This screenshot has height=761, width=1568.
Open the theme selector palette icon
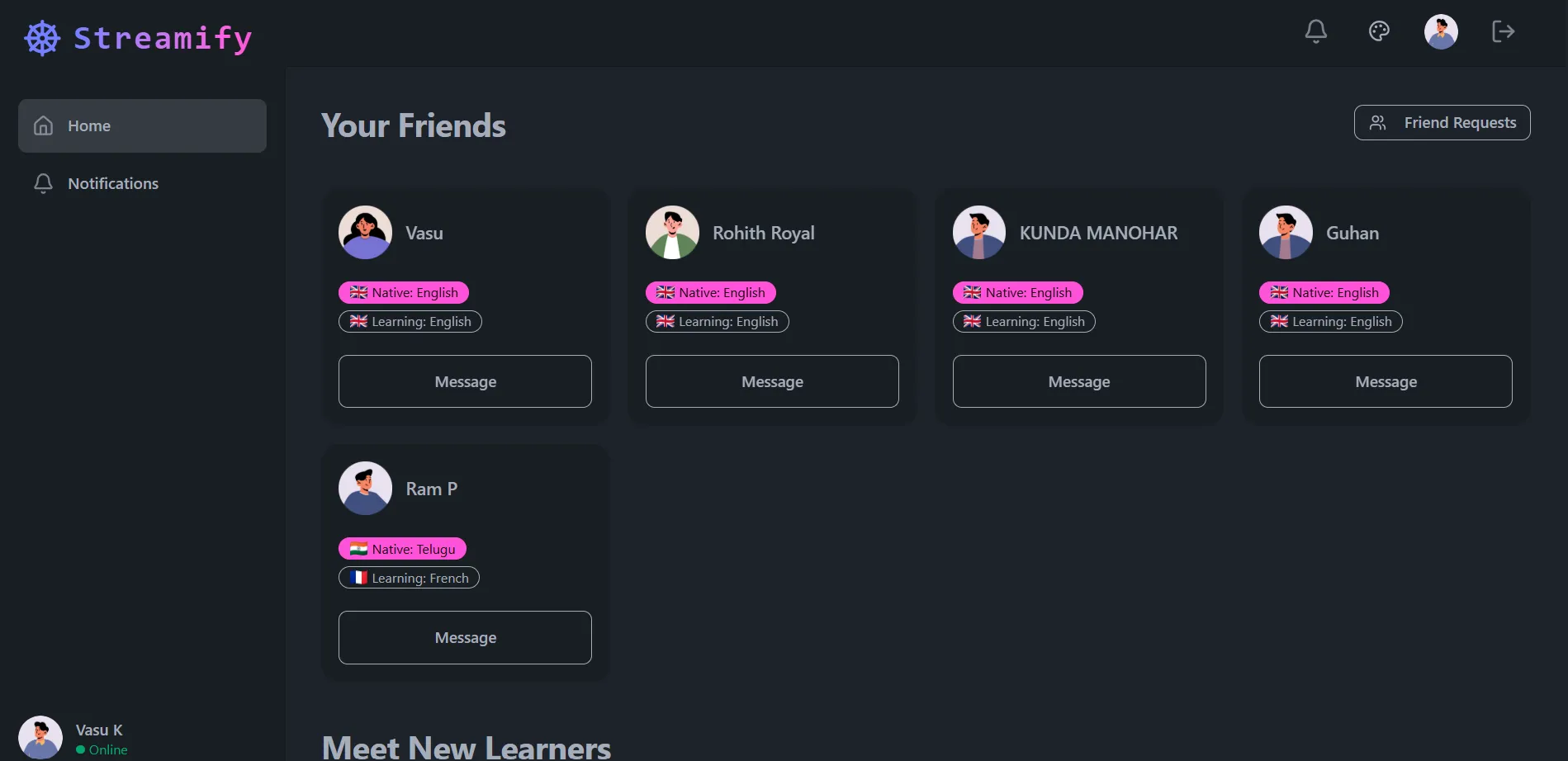1378,31
